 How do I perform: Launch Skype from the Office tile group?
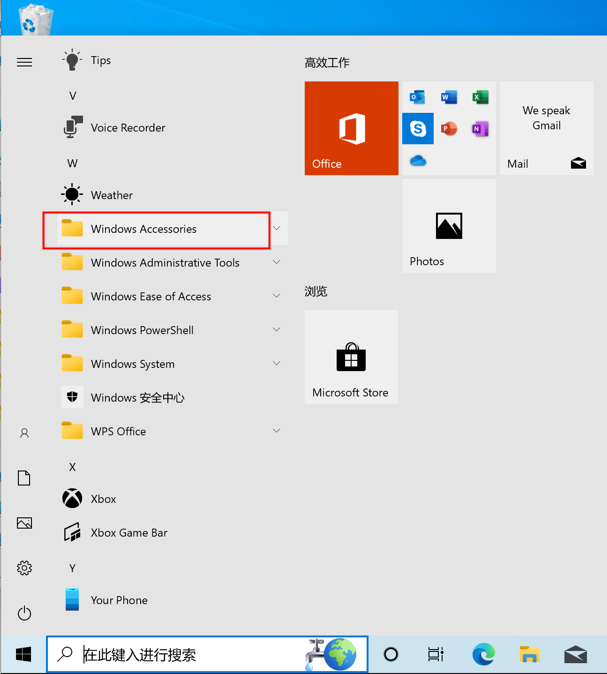[x=417, y=129]
